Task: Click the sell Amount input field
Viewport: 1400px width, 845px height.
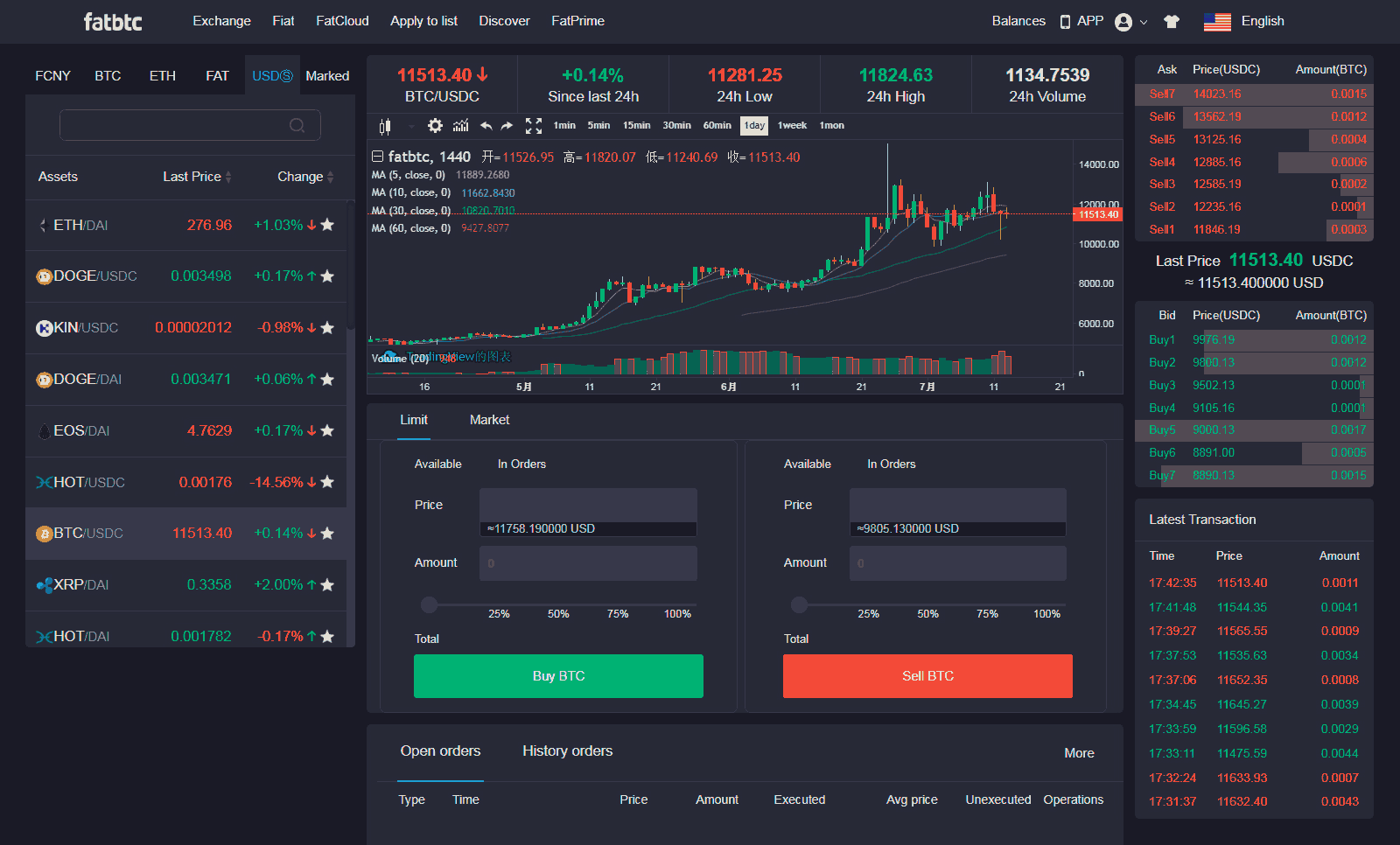Action: (958, 563)
